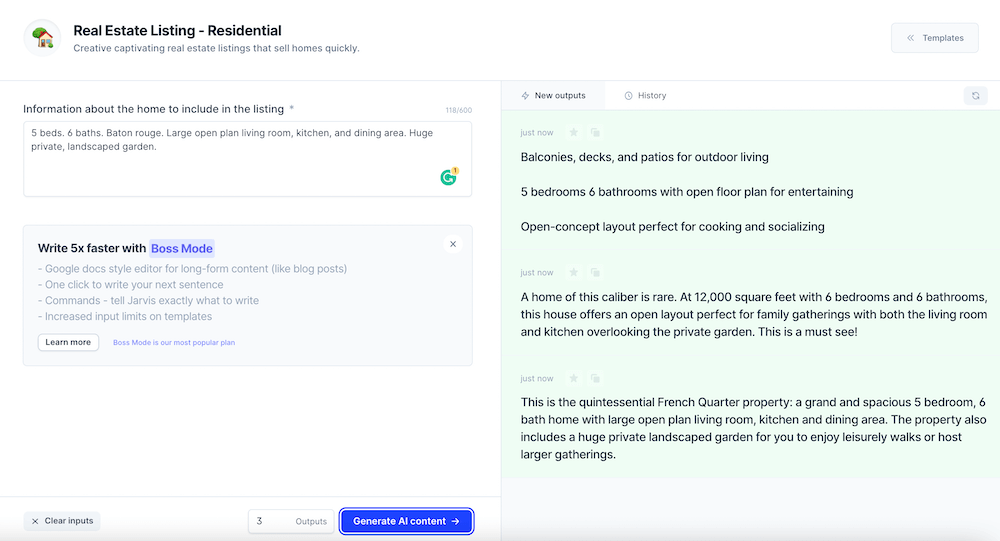Copy the French Quarter property output

pyautogui.click(x=595, y=378)
